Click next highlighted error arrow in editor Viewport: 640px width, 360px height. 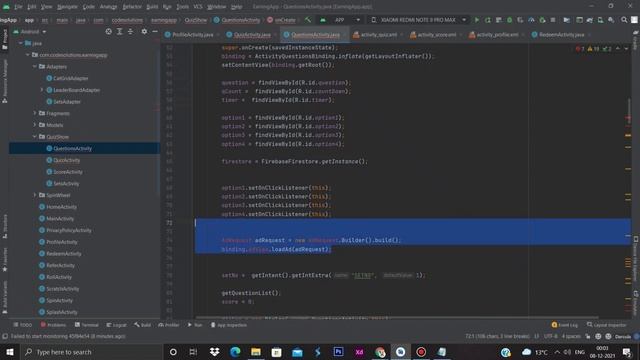pyautogui.click(x=626, y=49)
